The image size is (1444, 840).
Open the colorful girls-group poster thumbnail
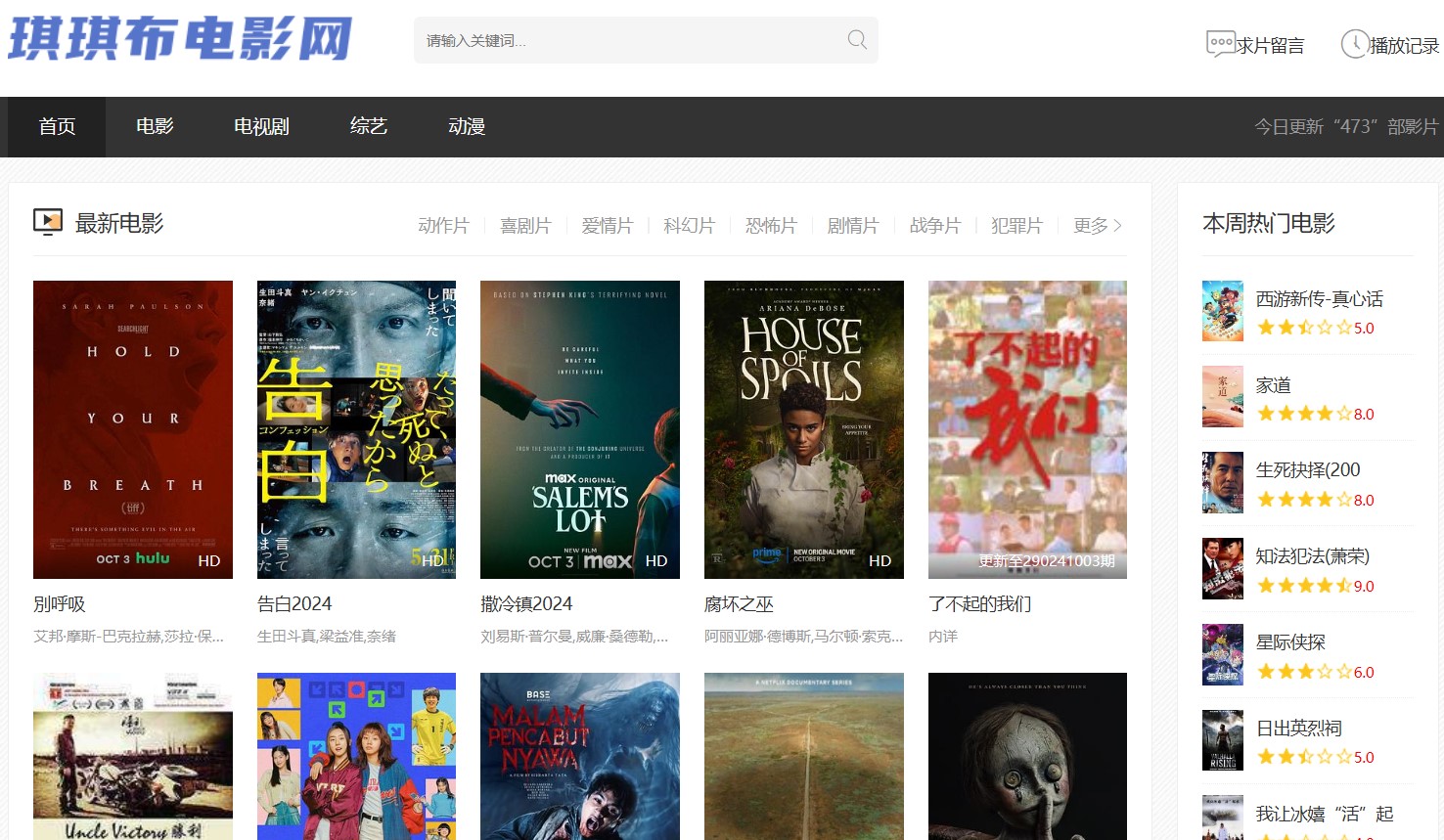point(356,756)
